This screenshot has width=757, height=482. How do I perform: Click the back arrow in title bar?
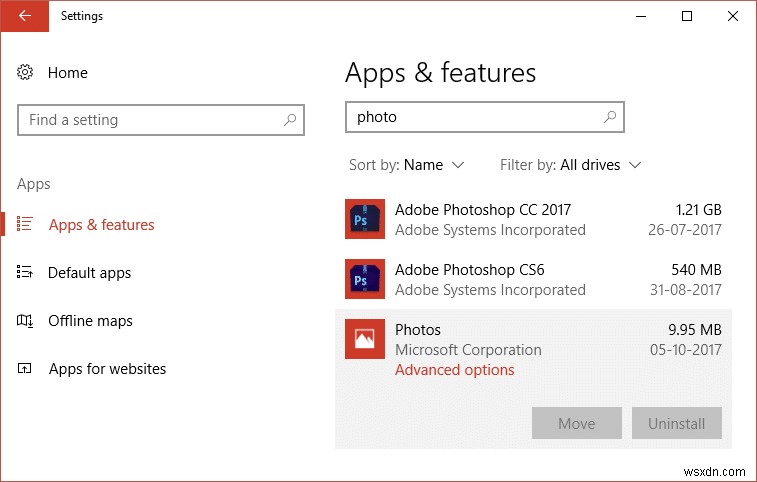[24, 16]
